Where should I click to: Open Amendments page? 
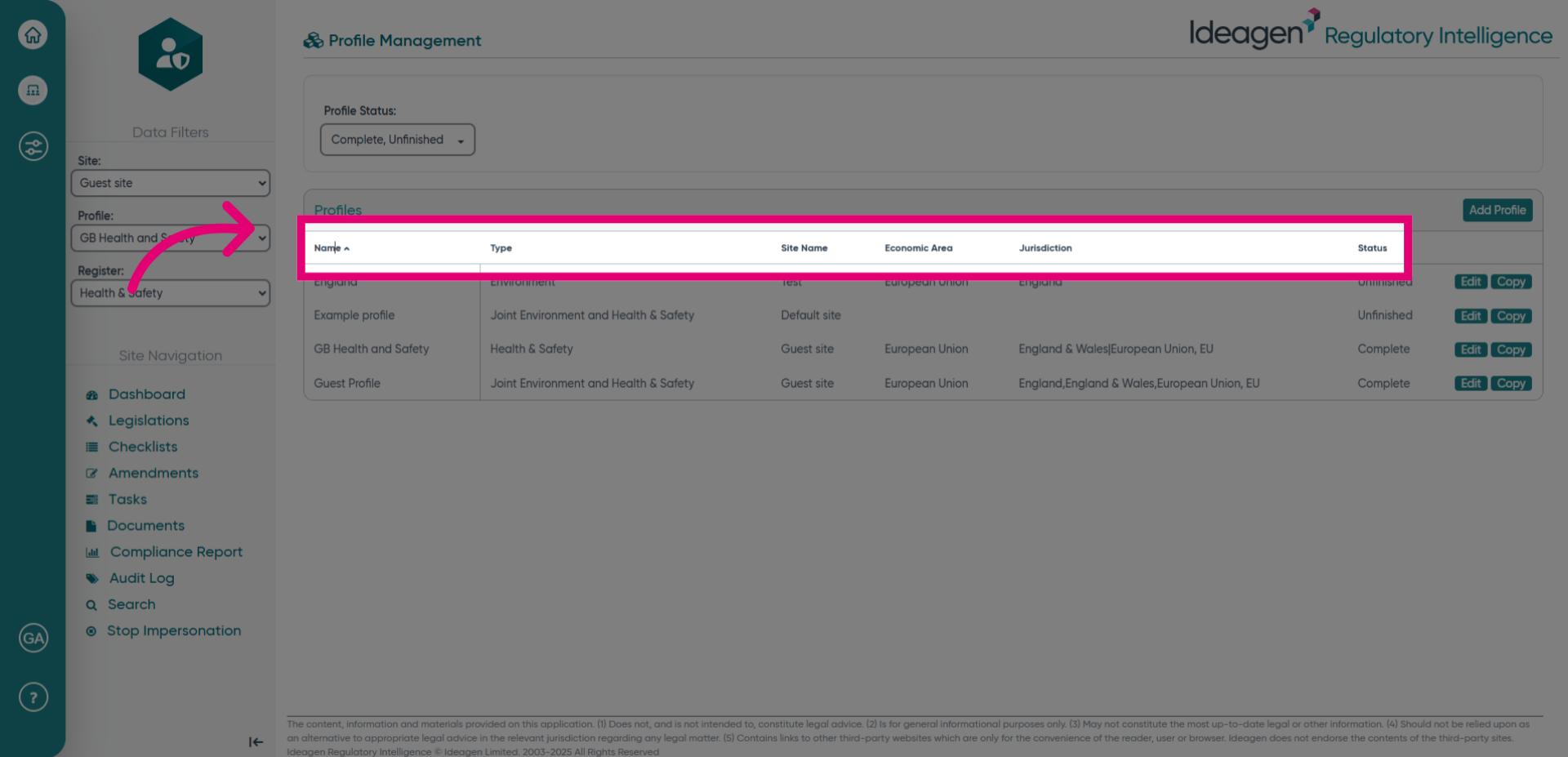(154, 473)
